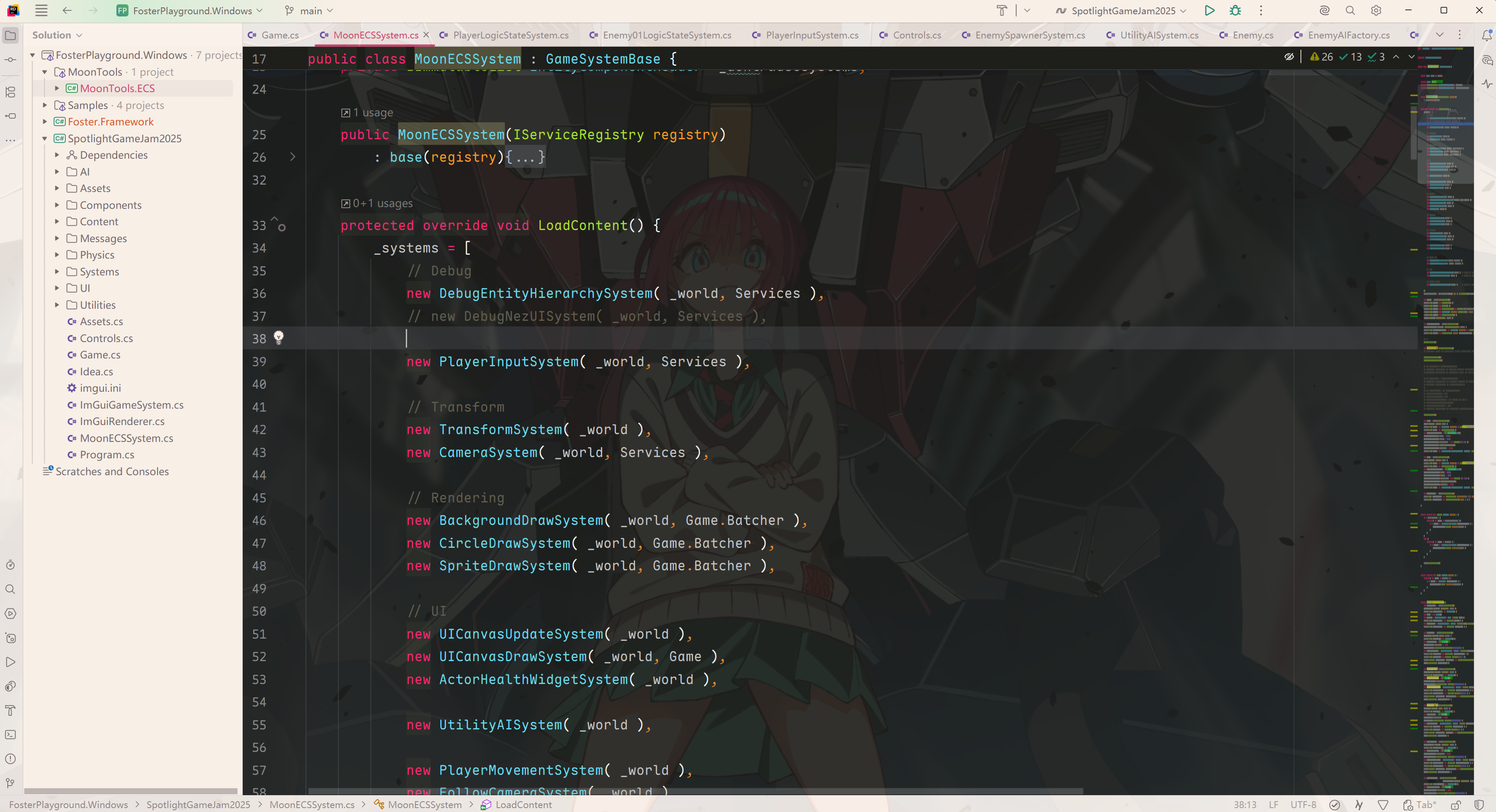
Task: Switch to the Game.cs tab
Action: tap(279, 35)
